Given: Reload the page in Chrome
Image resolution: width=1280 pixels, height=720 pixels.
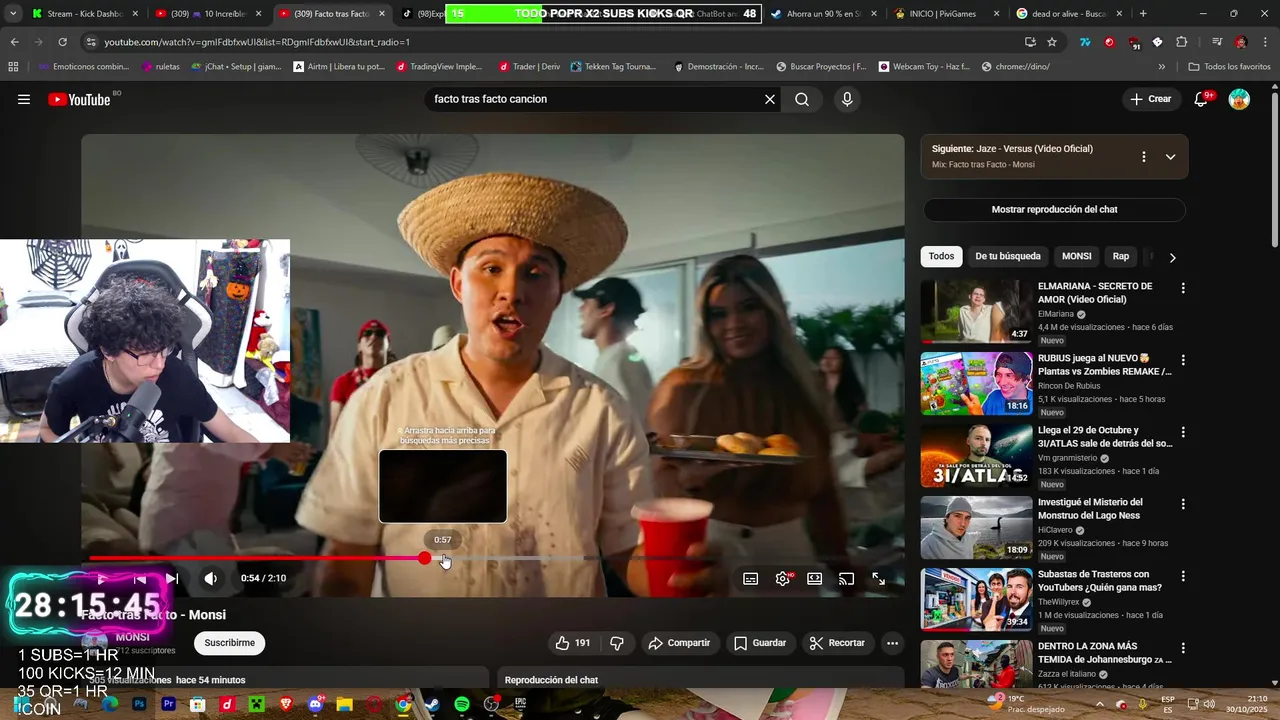Looking at the screenshot, I should point(62,42).
